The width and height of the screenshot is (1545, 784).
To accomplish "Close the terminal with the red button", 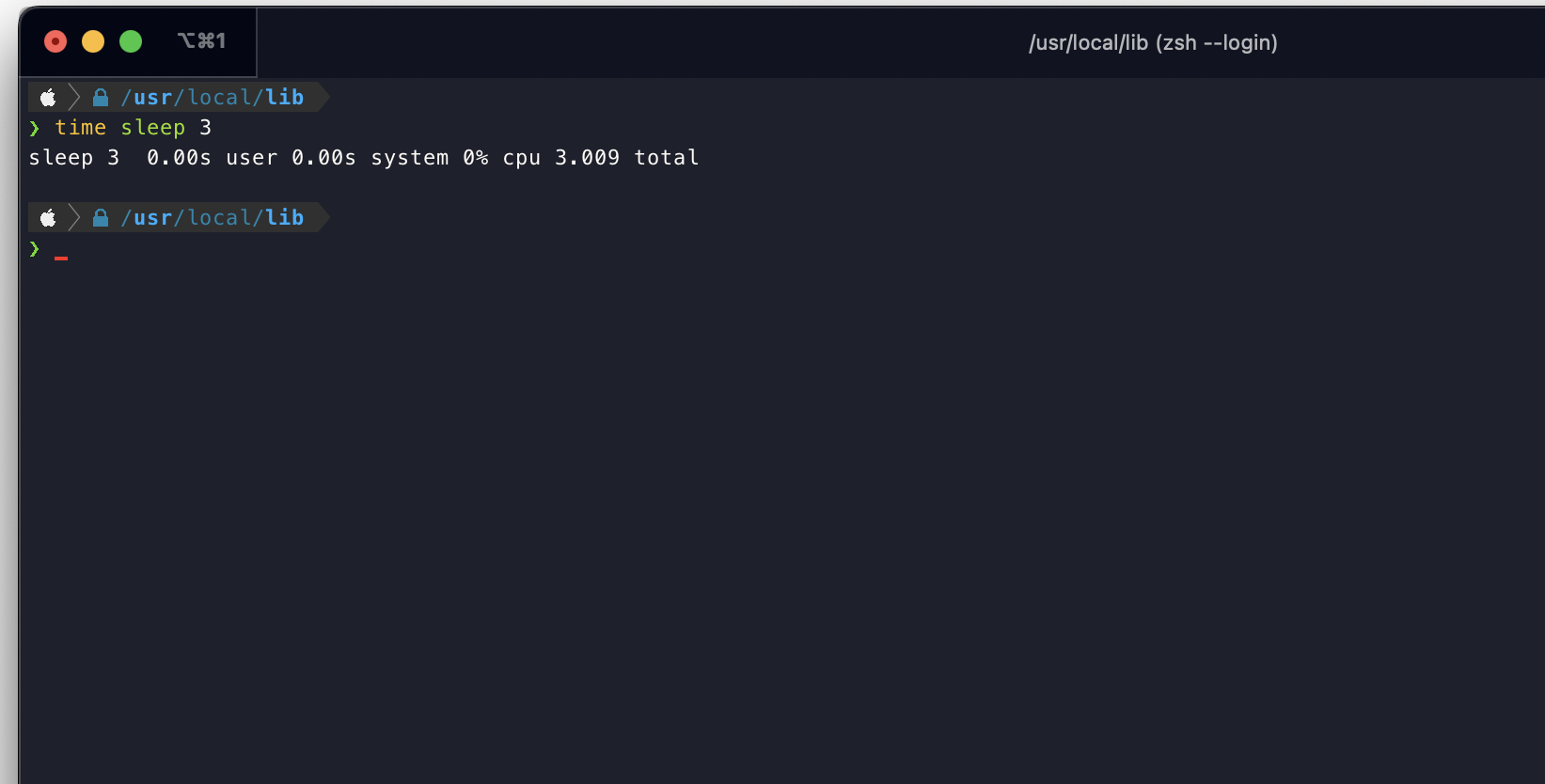I will click(x=55, y=41).
